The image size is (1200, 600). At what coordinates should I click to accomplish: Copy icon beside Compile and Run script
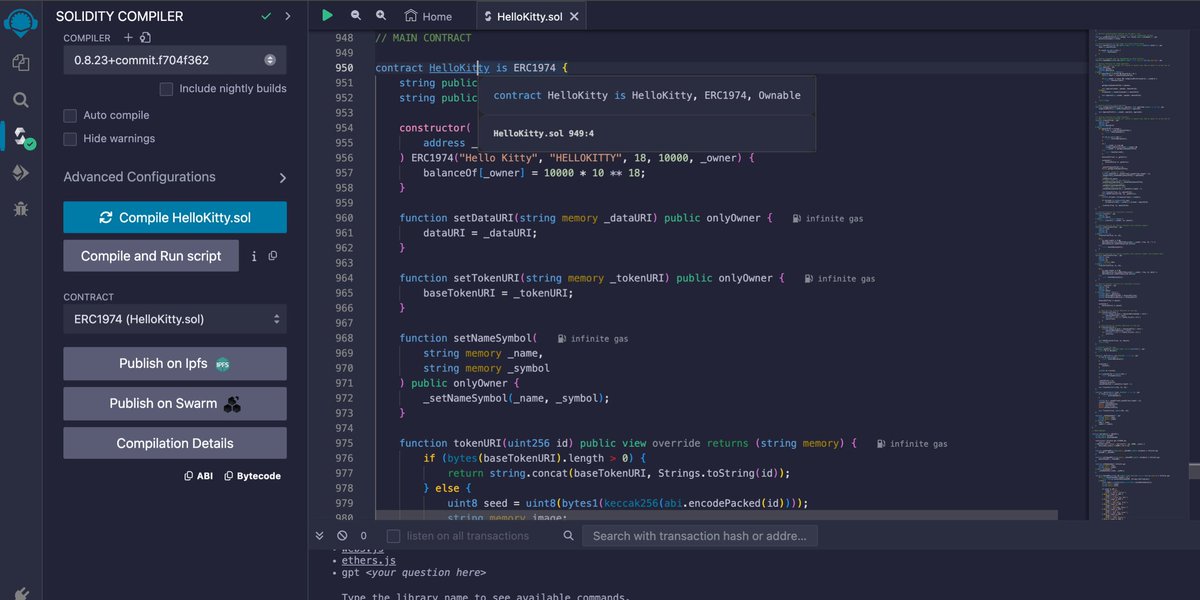tap(273, 256)
